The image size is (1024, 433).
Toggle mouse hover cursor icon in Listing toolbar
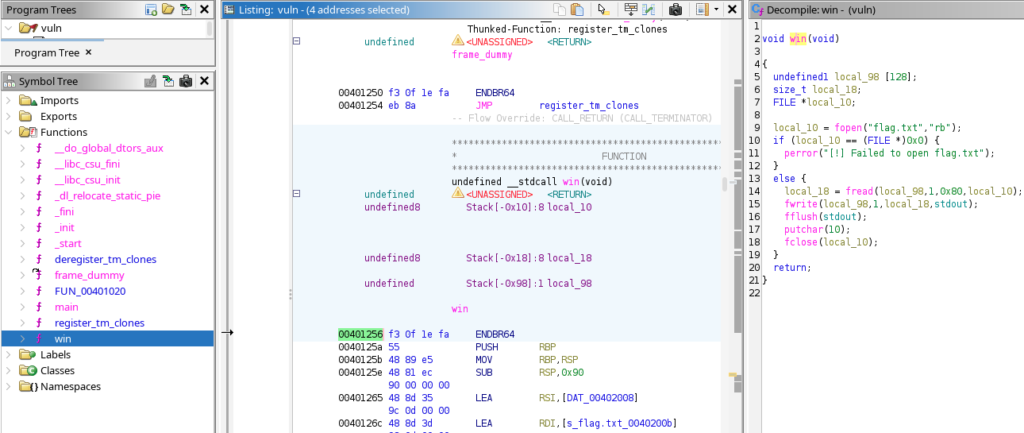click(604, 10)
